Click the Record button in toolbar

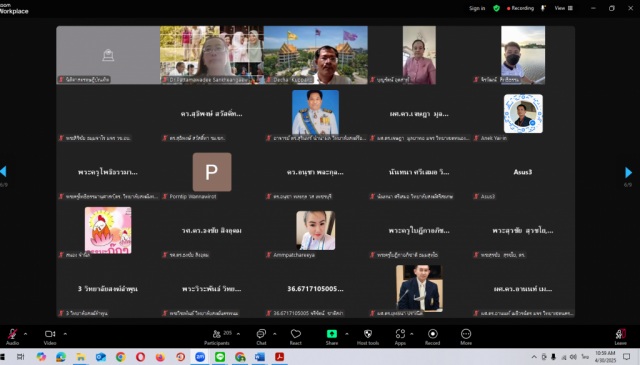pos(433,337)
